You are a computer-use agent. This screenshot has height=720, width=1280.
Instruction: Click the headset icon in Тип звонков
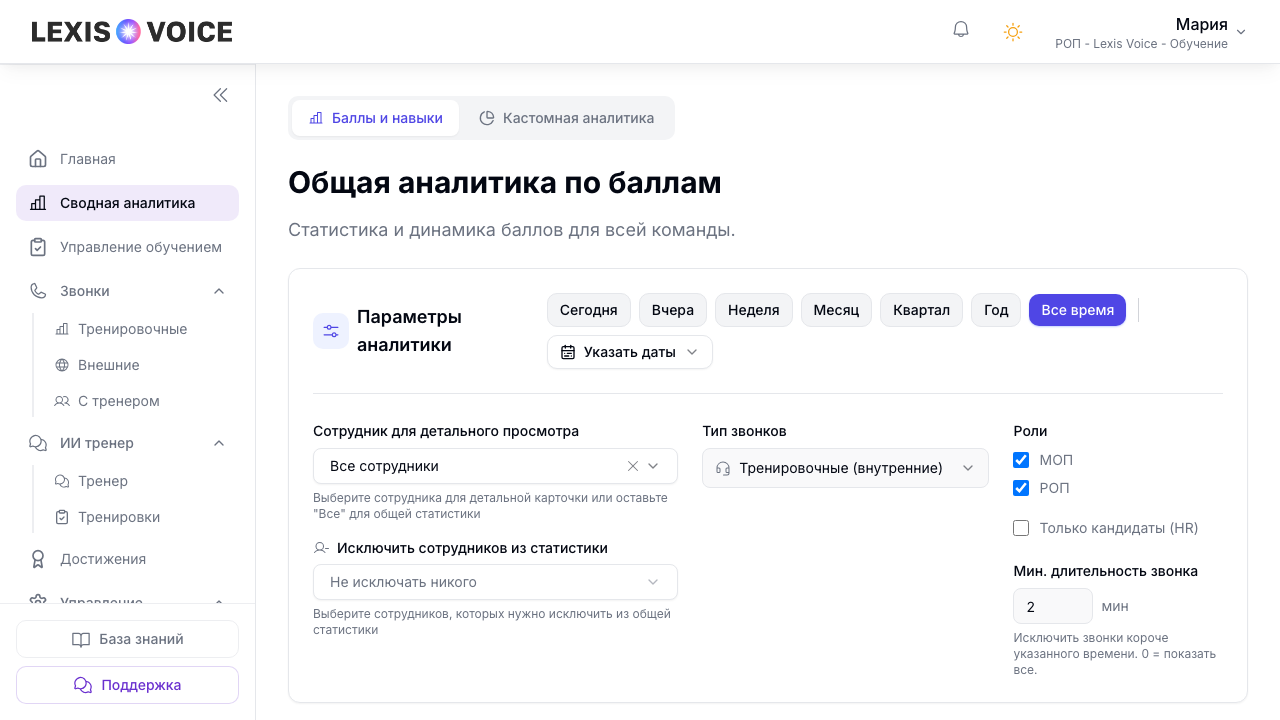723,468
